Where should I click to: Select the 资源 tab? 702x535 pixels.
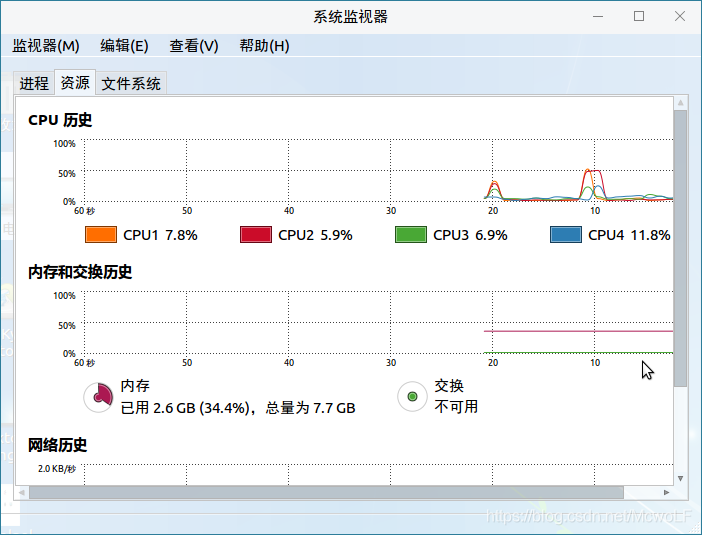pyautogui.click(x=75, y=82)
